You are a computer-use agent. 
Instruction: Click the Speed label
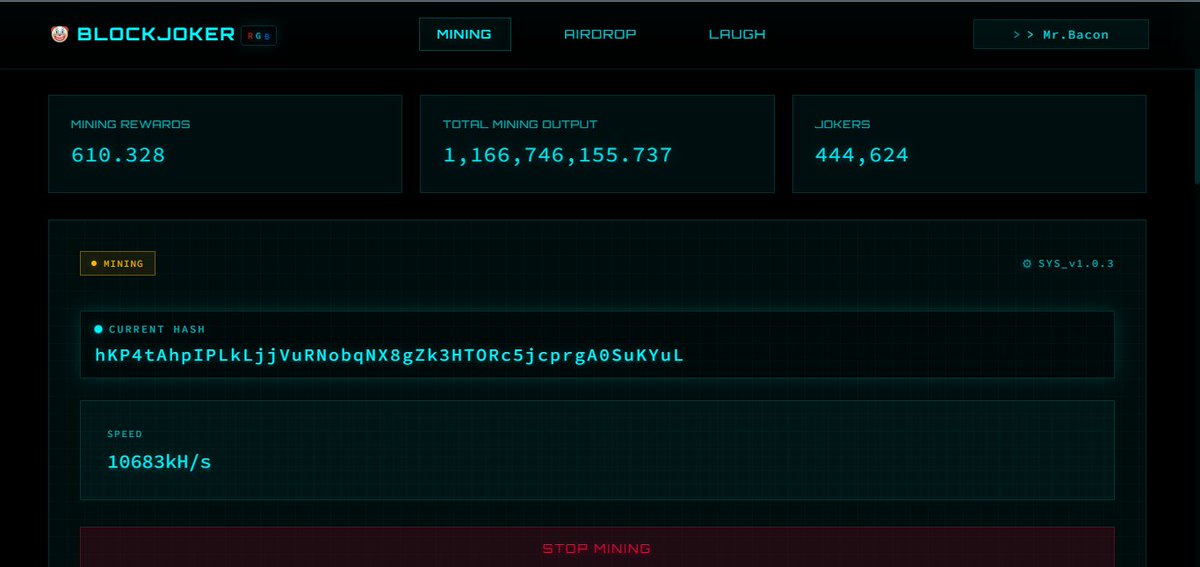[x=125, y=434]
